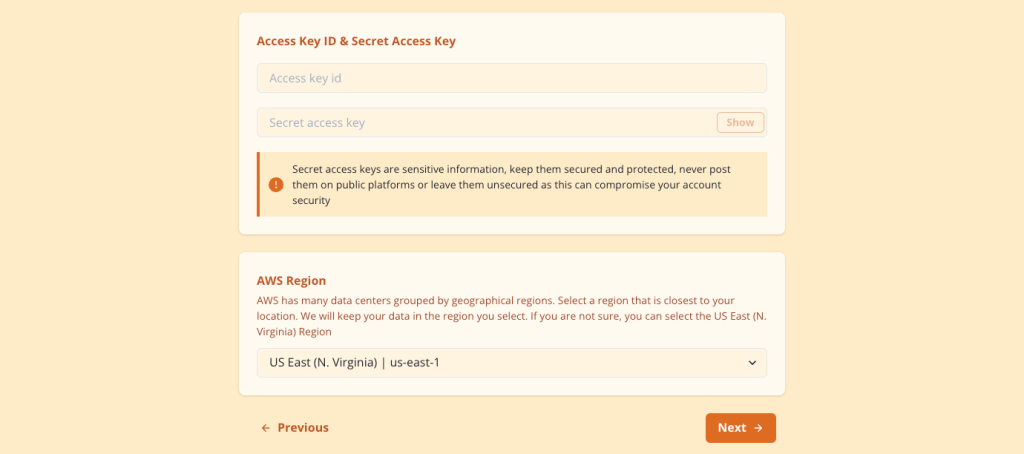The width and height of the screenshot is (1024, 454).
Task: Click the orange exclamation warning icon
Action: click(x=276, y=185)
